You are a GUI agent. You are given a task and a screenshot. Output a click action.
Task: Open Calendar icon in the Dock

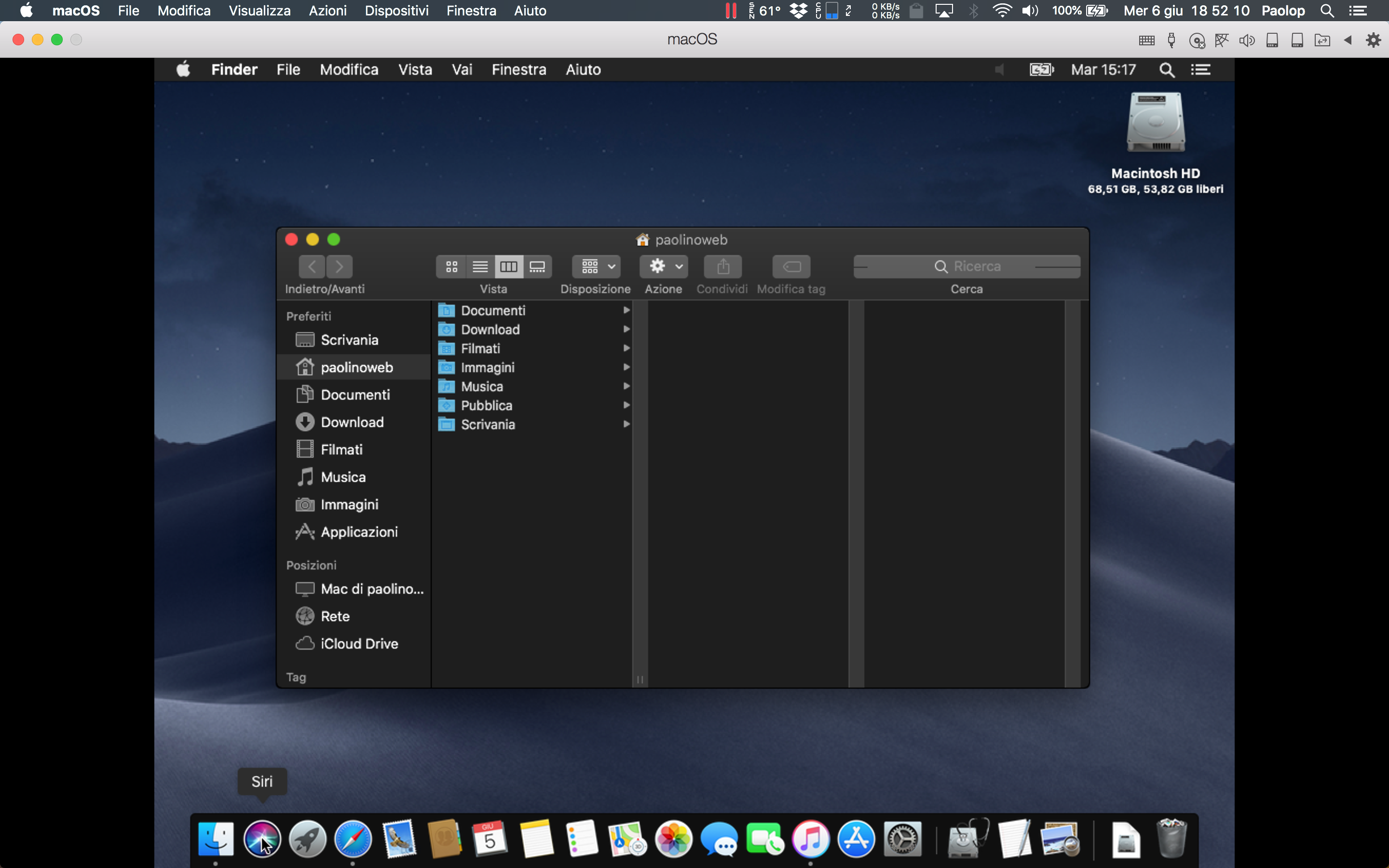(x=490, y=839)
